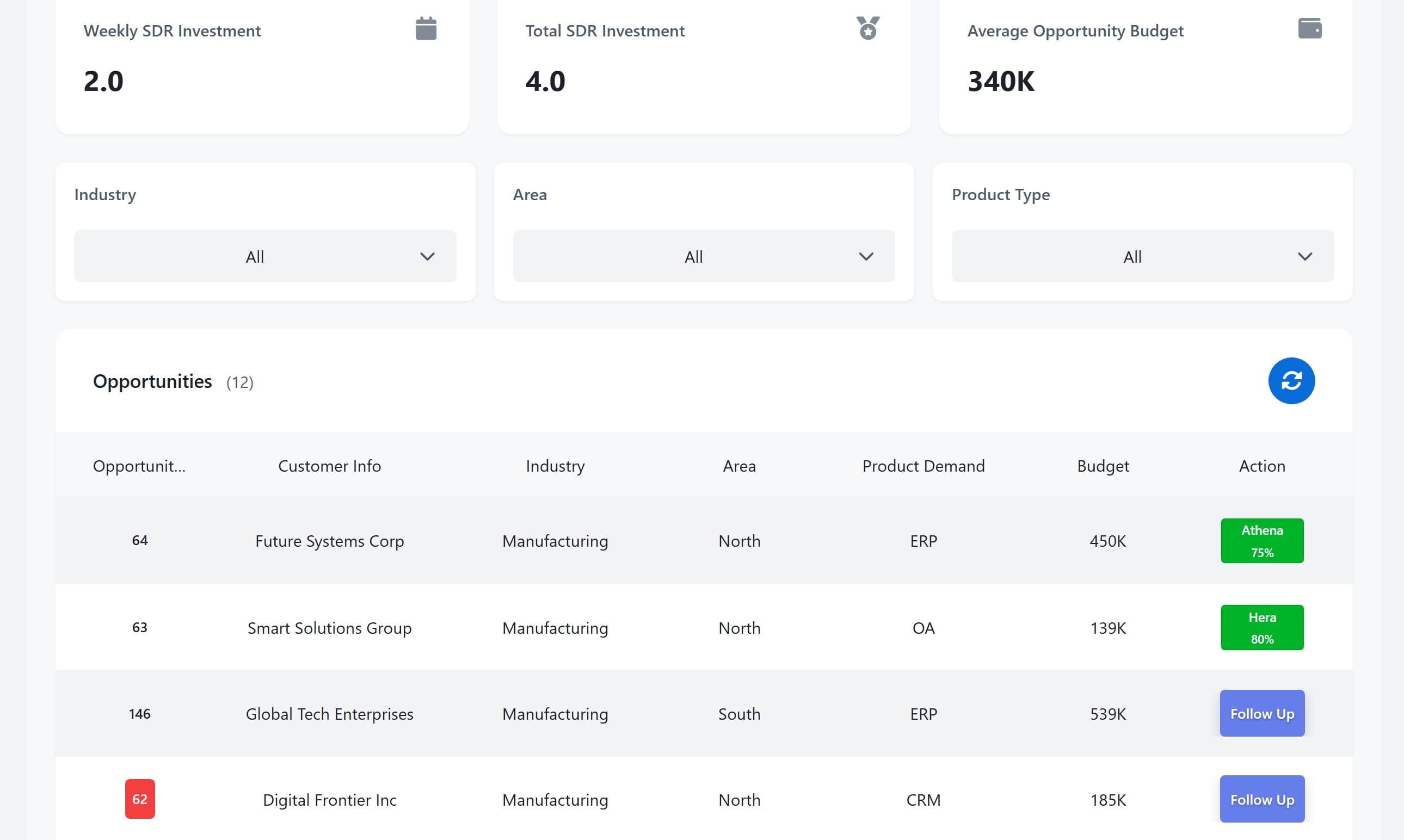Sort by the Budget column header
The image size is (1404, 840).
[x=1103, y=466]
